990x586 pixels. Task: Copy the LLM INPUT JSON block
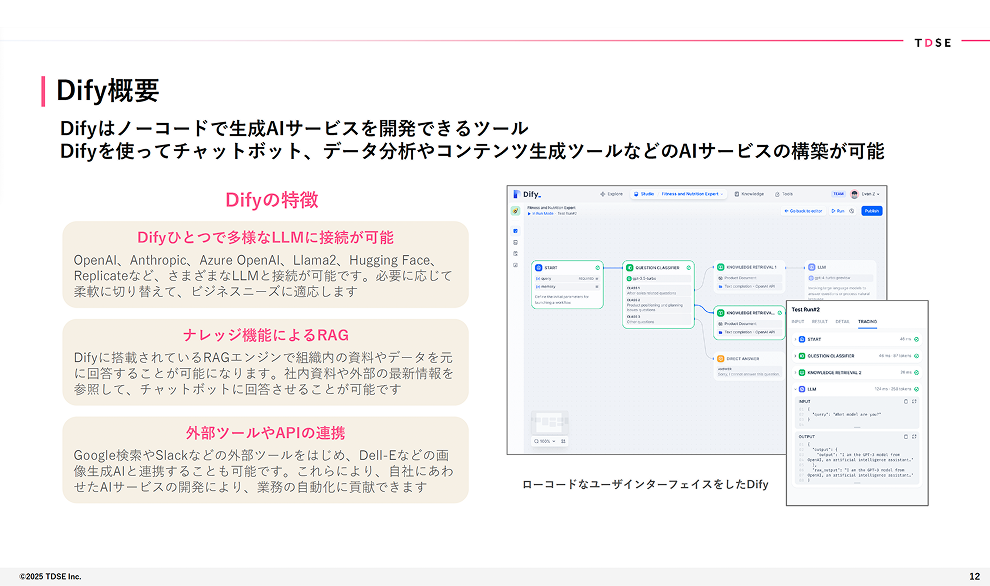906,401
